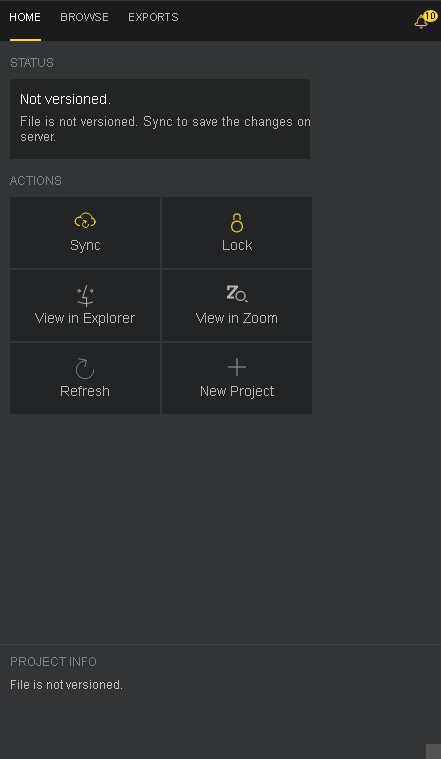The height and width of the screenshot is (759, 441).
Task: Click the Sync button label
Action: 85,245
